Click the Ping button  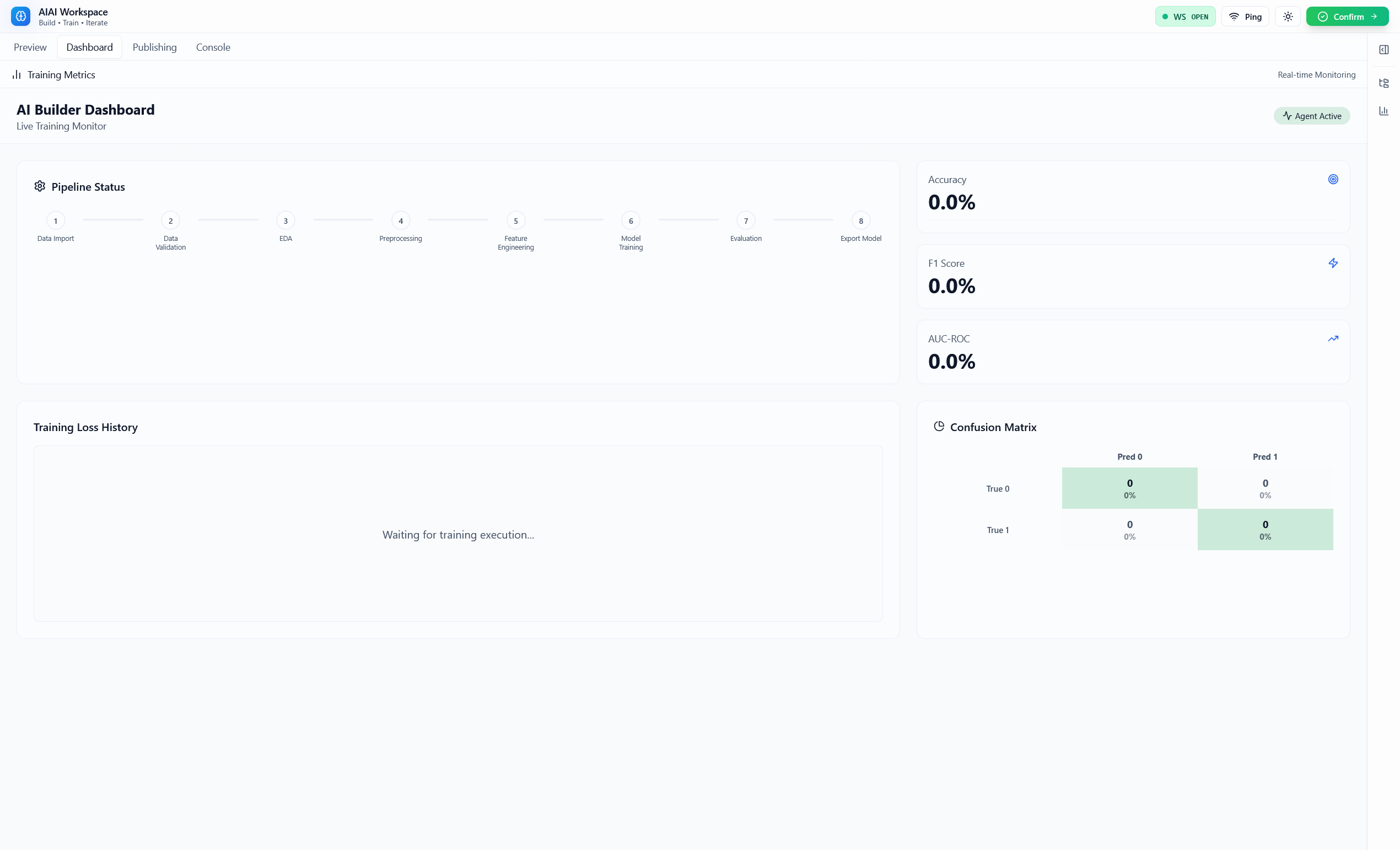point(1245,17)
